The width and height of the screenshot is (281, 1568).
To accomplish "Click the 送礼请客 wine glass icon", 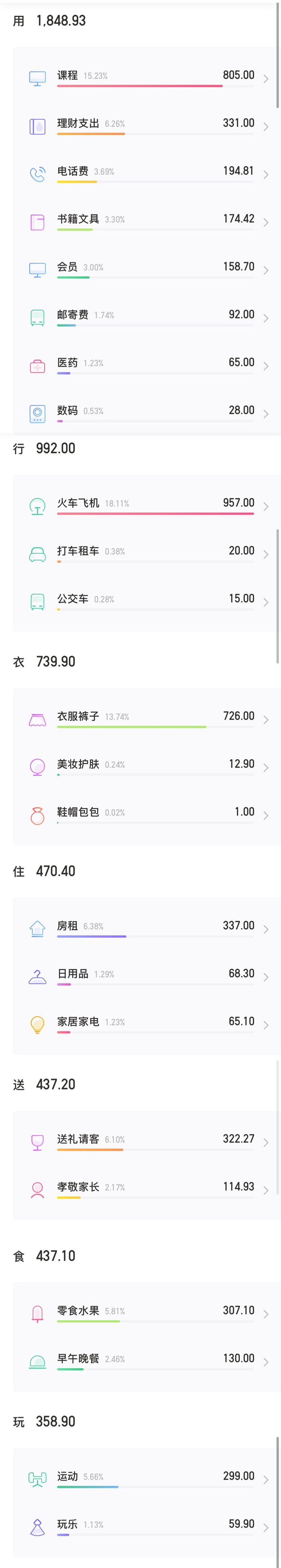I will coord(37,1143).
